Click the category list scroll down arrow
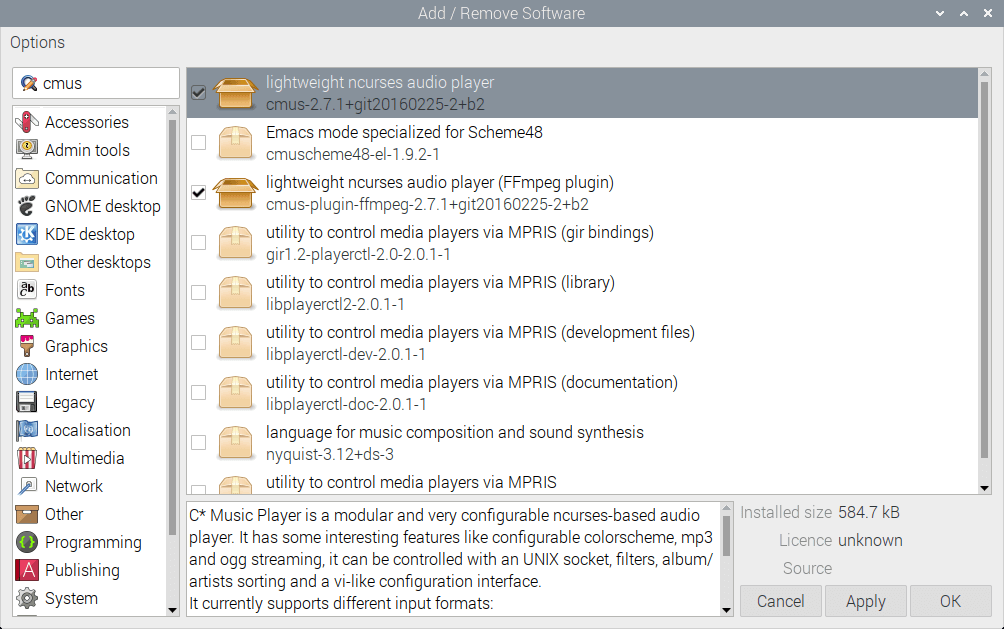1004x629 pixels. click(172, 610)
